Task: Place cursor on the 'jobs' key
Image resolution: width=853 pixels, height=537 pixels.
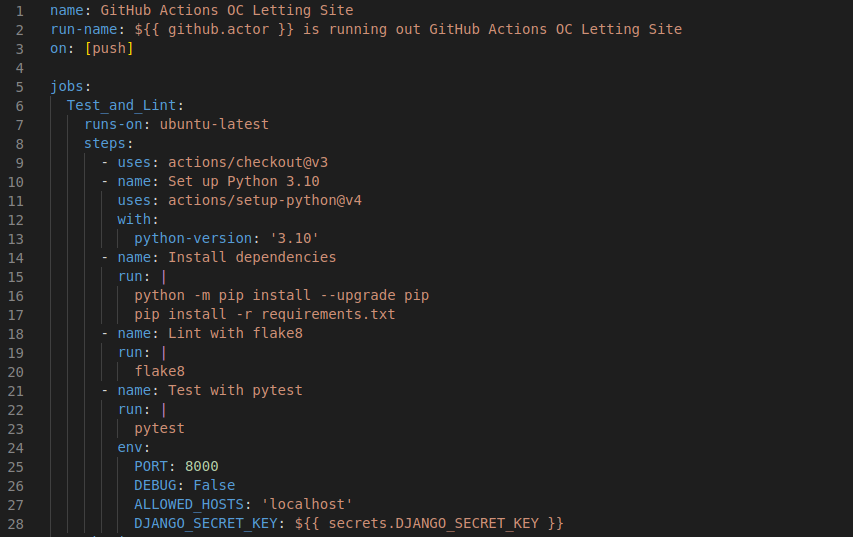Action: tap(67, 87)
